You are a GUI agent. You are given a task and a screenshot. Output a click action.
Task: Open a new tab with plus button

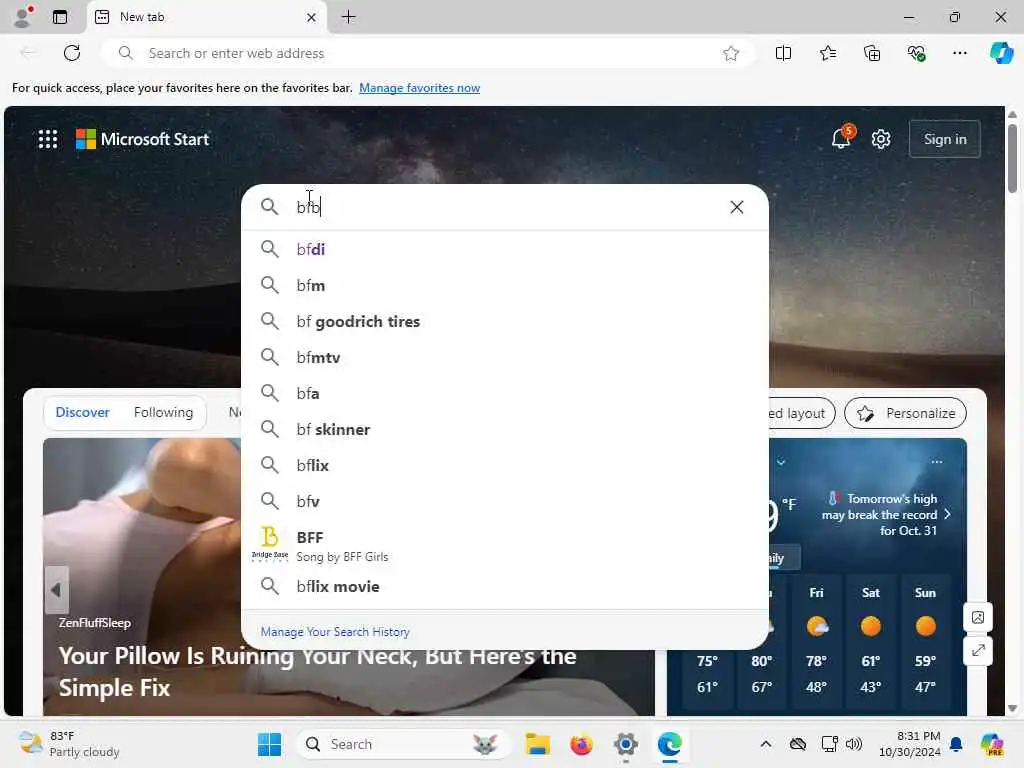point(349,17)
